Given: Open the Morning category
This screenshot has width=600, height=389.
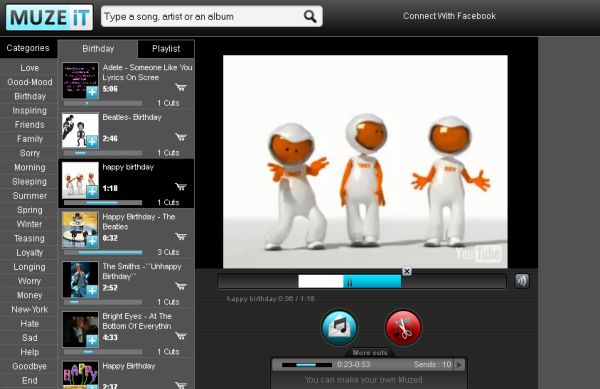Looking at the screenshot, I should pos(29,168).
